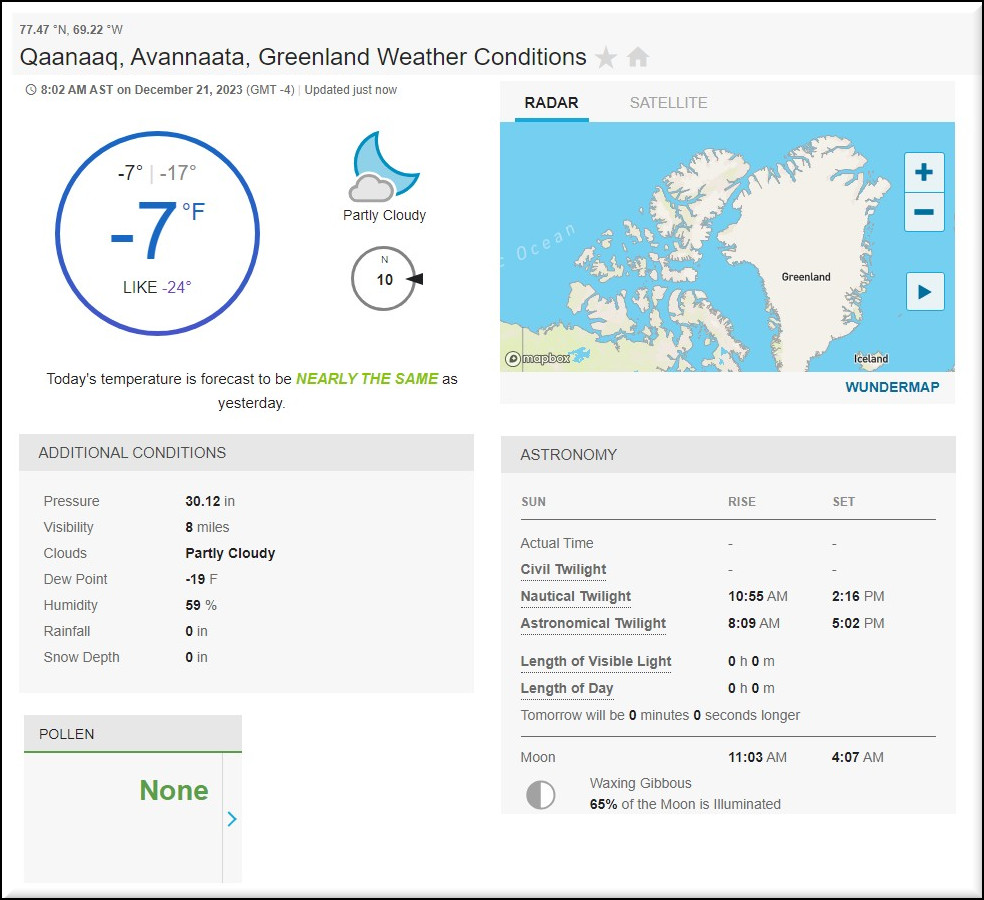Zoom out on the radar map
Screen dimensions: 984x900
pos(923,212)
